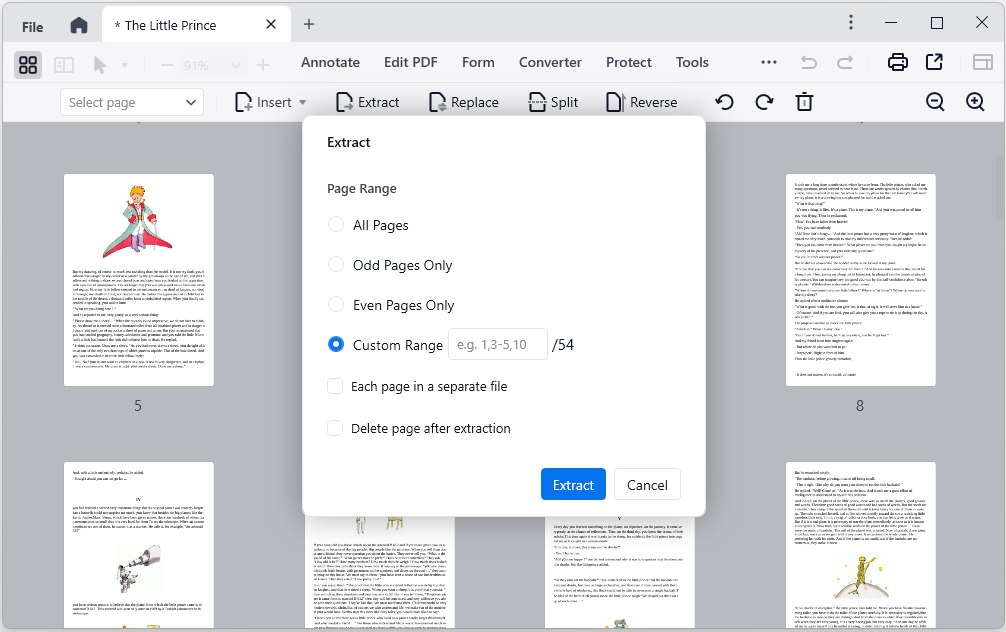Enable Each page in a separate file

[x=337, y=386]
